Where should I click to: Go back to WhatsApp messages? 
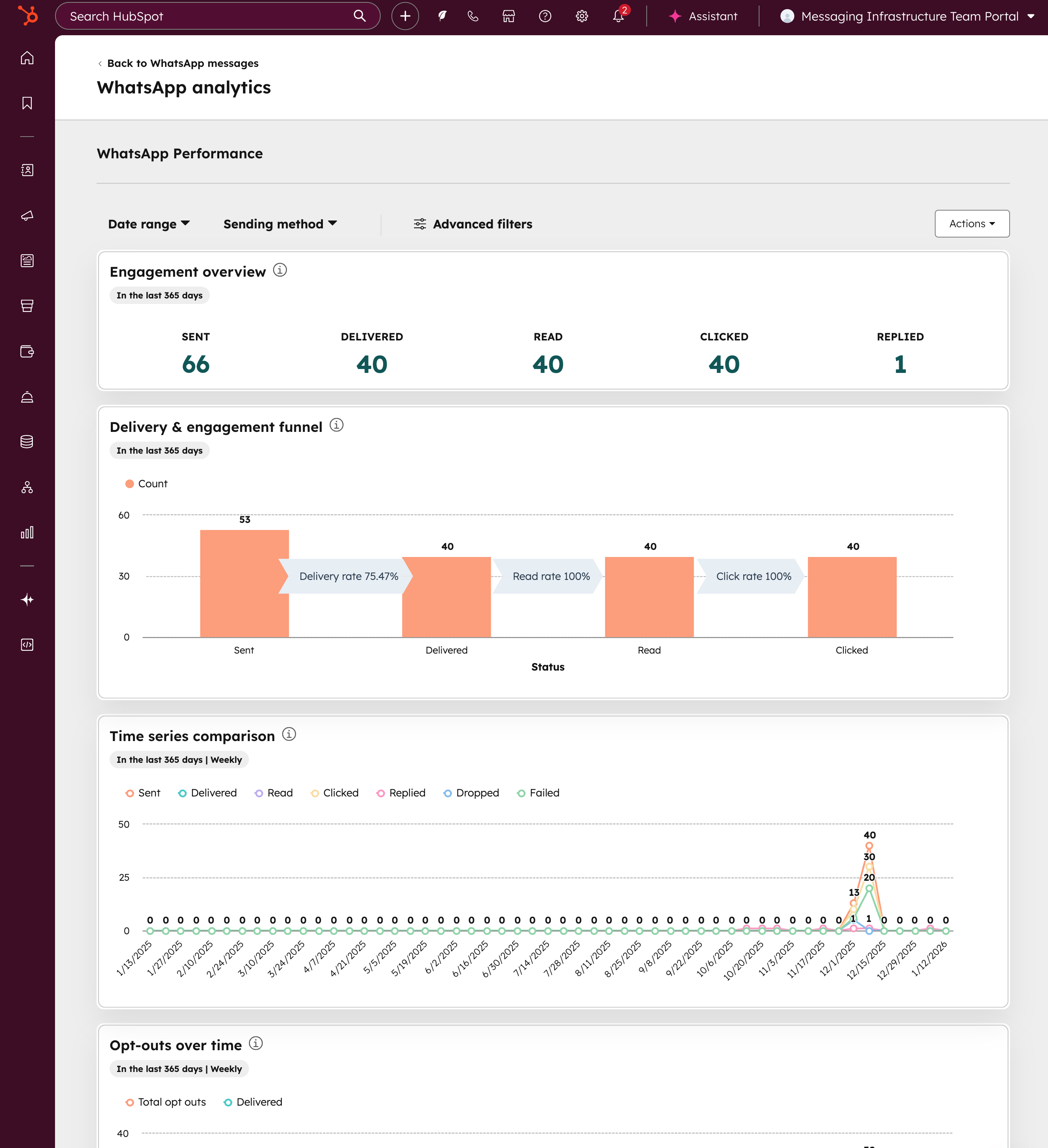pos(178,63)
